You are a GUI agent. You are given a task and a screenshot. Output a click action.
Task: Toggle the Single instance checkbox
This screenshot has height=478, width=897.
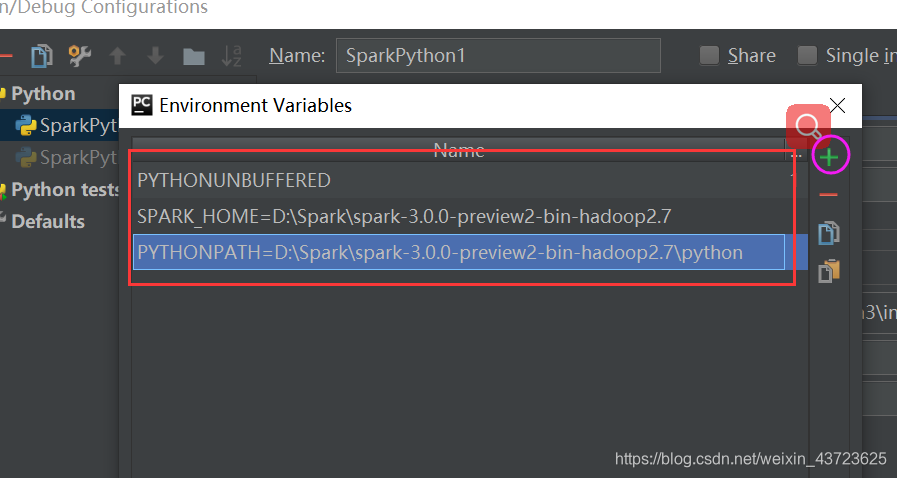tap(807, 55)
